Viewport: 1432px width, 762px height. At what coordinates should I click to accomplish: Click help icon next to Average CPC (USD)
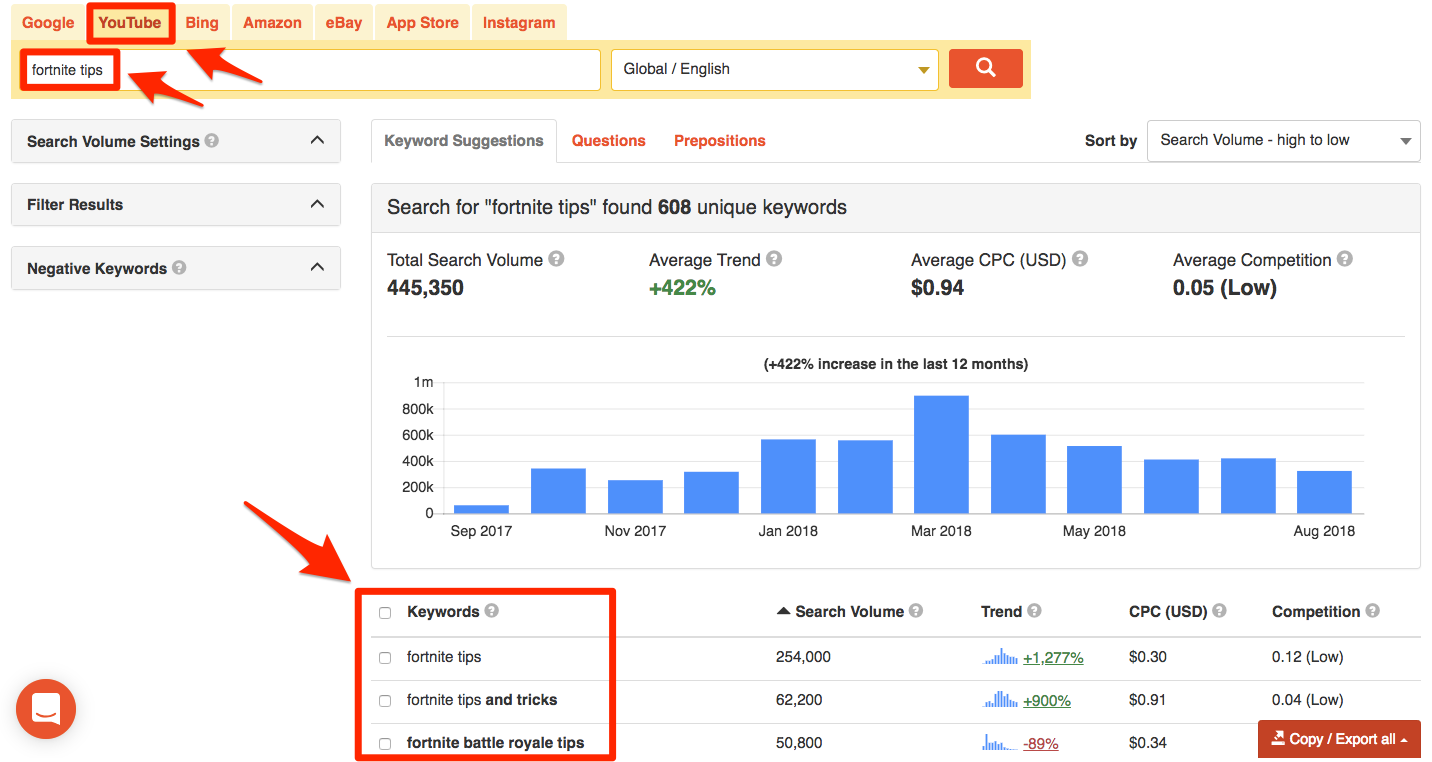click(x=1080, y=259)
